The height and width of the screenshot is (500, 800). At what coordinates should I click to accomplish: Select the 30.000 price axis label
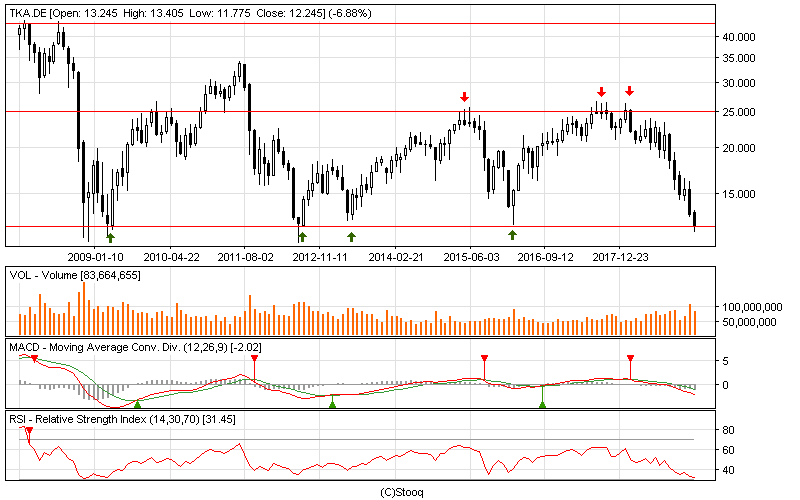[x=738, y=83]
